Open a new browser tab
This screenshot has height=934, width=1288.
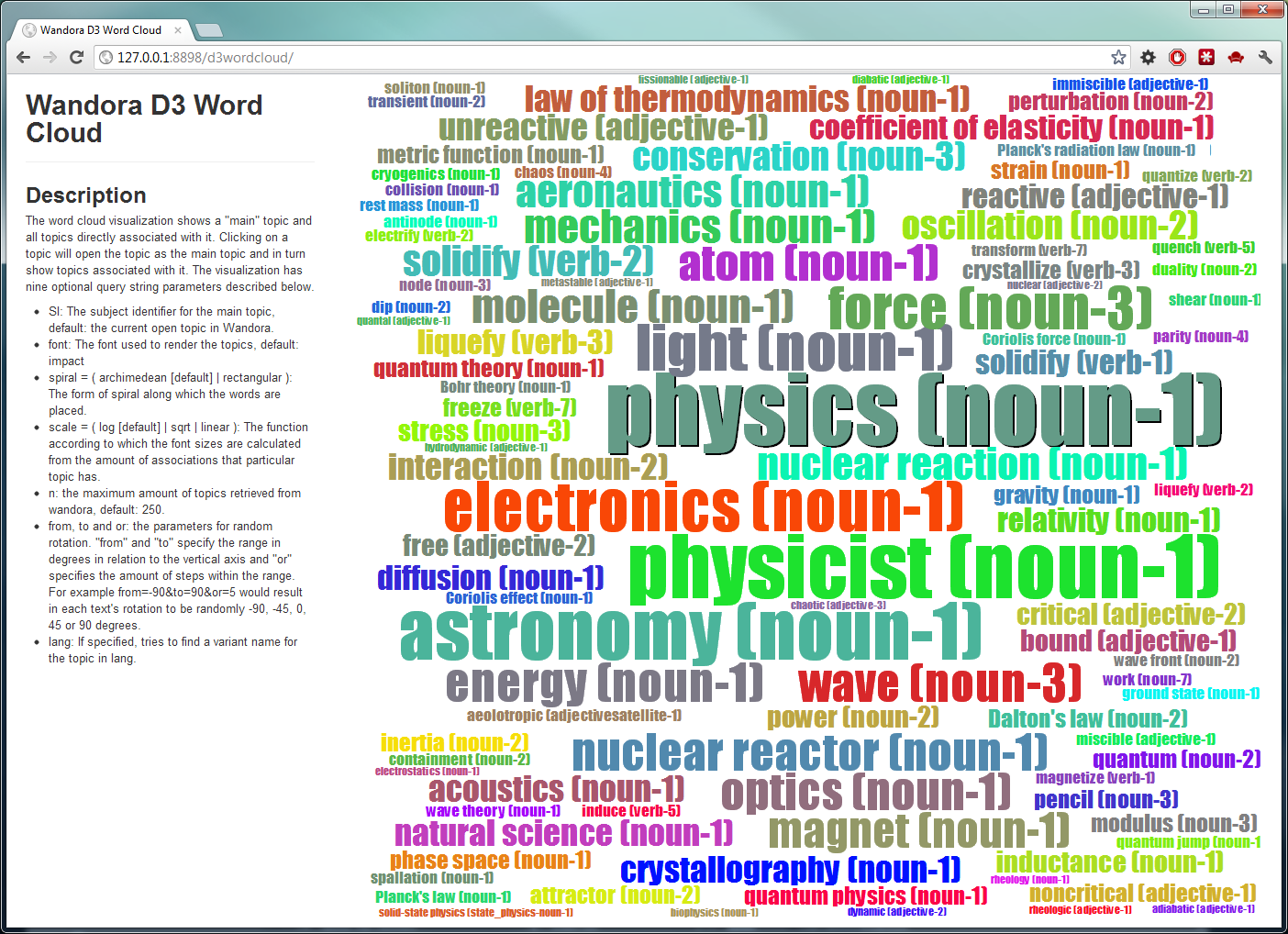pyautogui.click(x=209, y=28)
